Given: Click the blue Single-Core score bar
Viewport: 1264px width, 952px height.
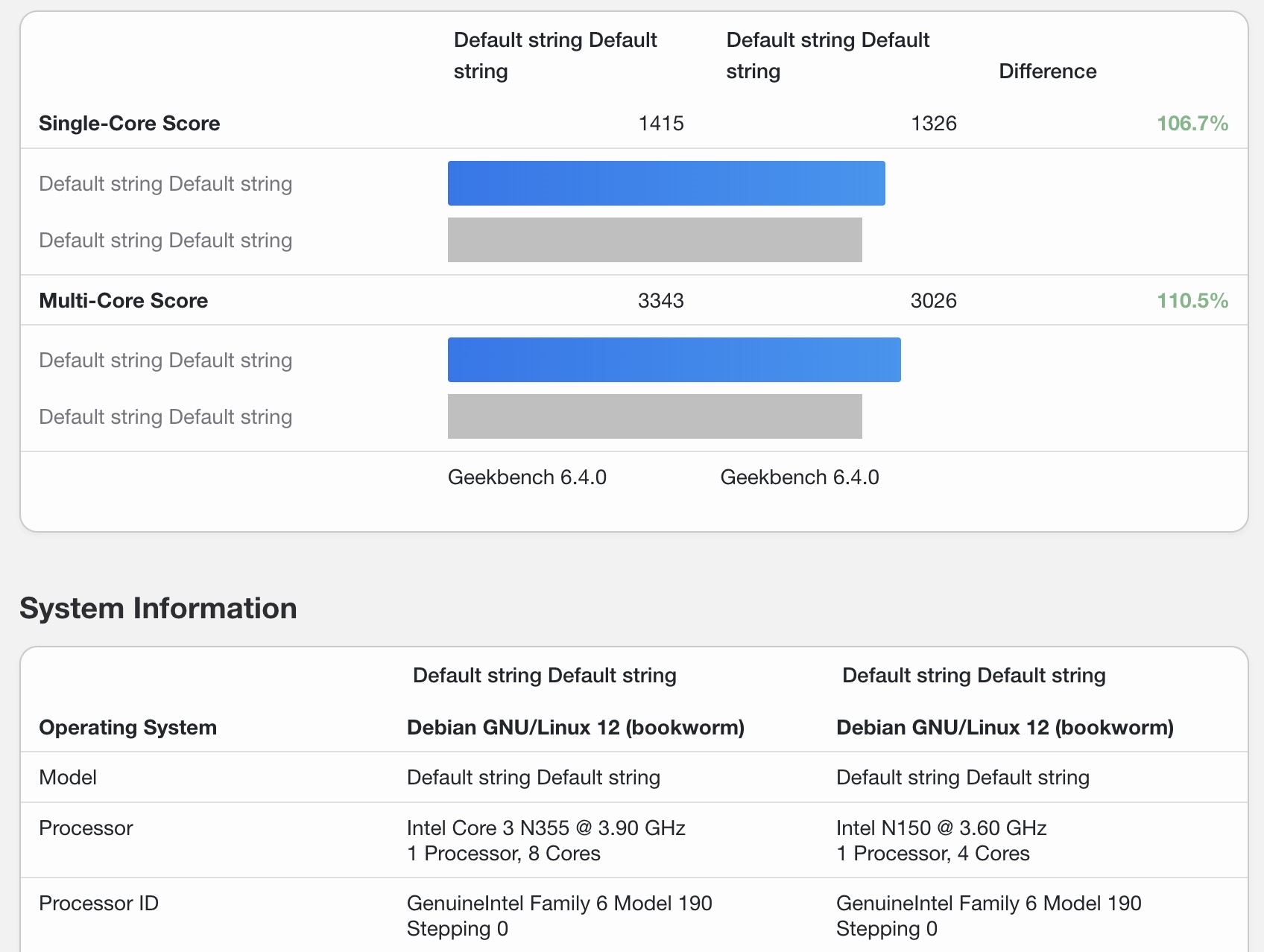Looking at the screenshot, I should 666,183.
